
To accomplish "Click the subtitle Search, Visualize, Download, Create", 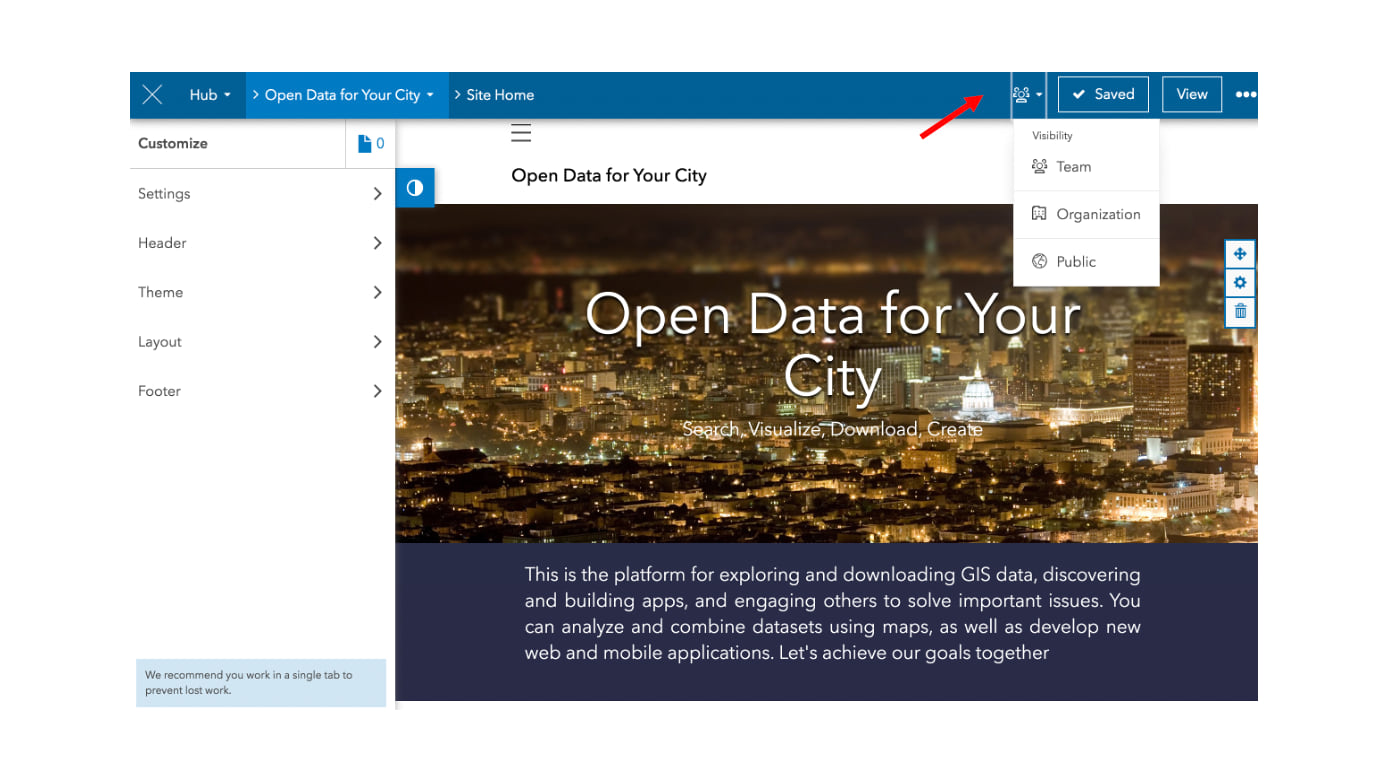I will coord(832,429).
